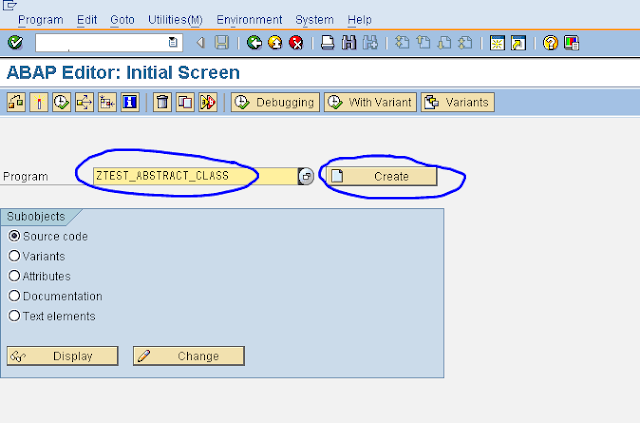This screenshot has height=423, width=640.
Task: Click the Display object list icon
Action: (x=107, y=102)
